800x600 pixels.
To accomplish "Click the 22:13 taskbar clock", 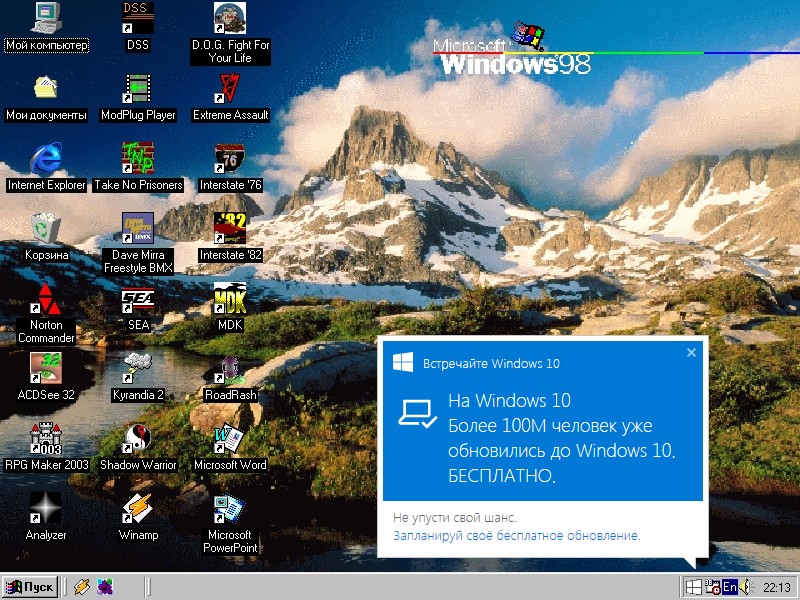I will [x=777, y=588].
